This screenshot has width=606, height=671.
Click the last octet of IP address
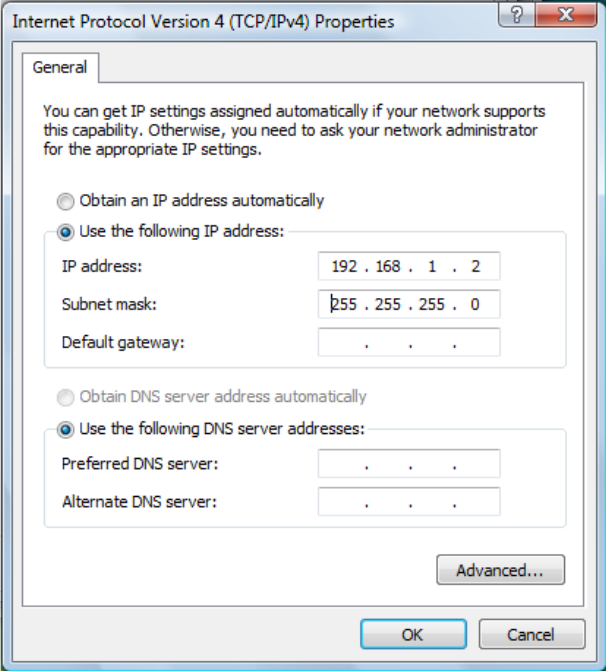(x=473, y=267)
